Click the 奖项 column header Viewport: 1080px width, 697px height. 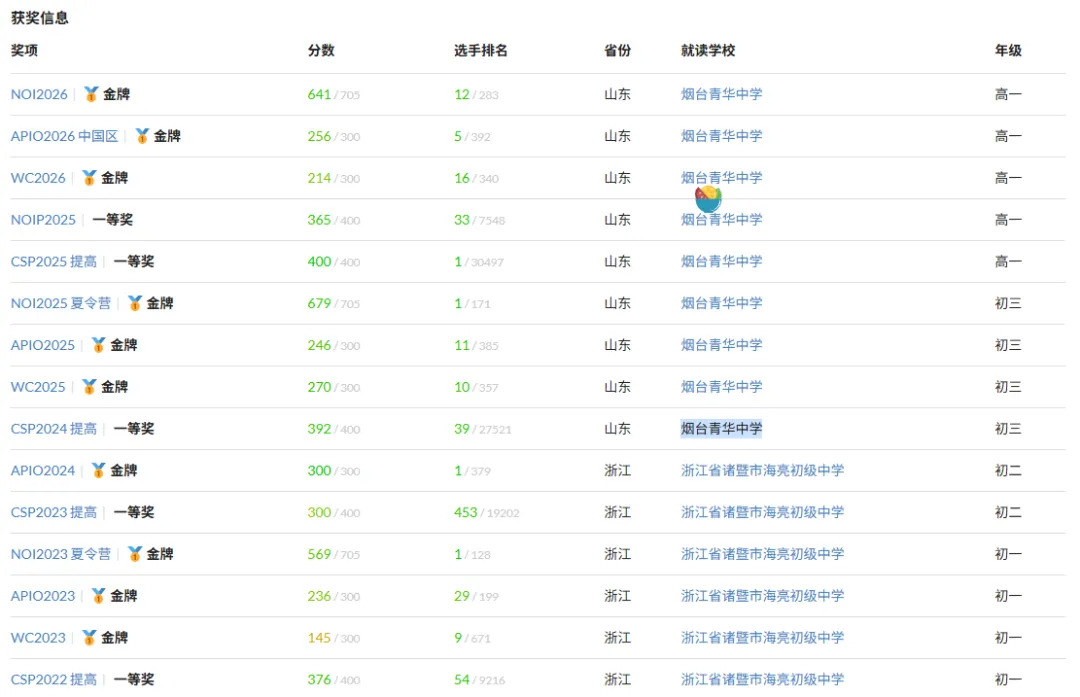pyautogui.click(x=24, y=50)
